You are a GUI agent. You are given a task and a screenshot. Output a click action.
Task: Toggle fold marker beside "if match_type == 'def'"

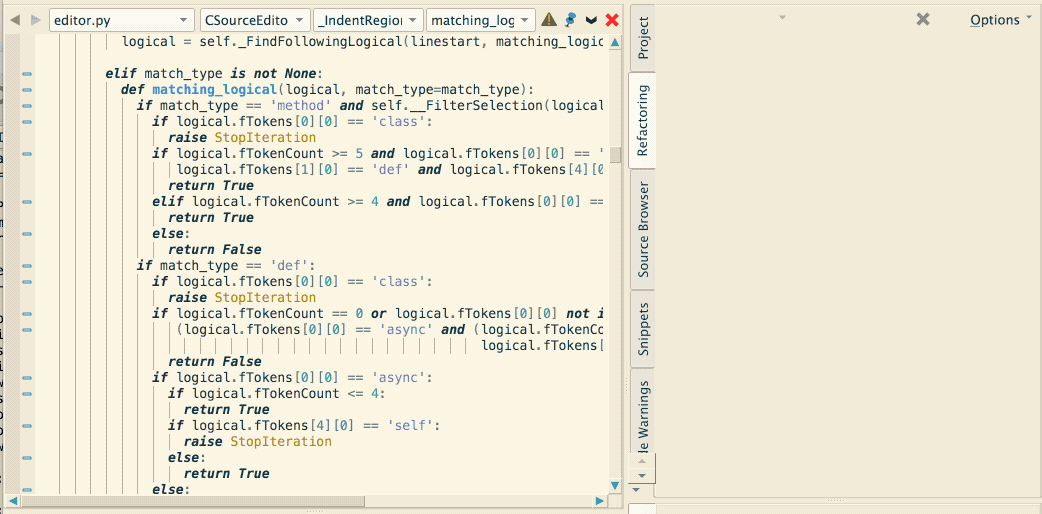pos(27,266)
